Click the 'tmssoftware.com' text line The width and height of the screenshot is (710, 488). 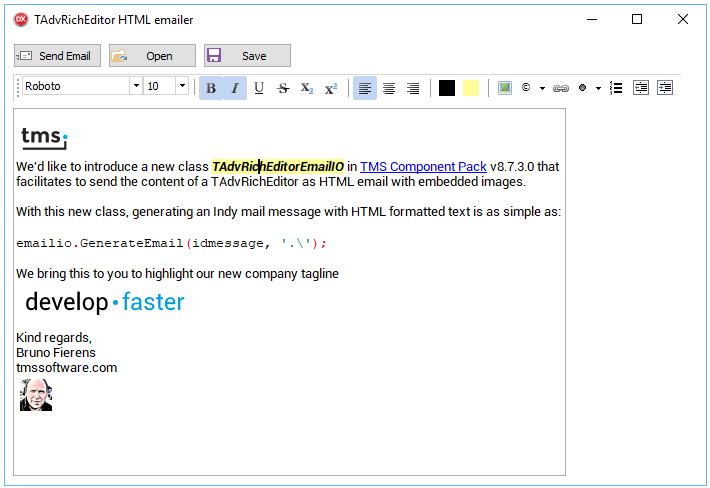tap(67, 368)
